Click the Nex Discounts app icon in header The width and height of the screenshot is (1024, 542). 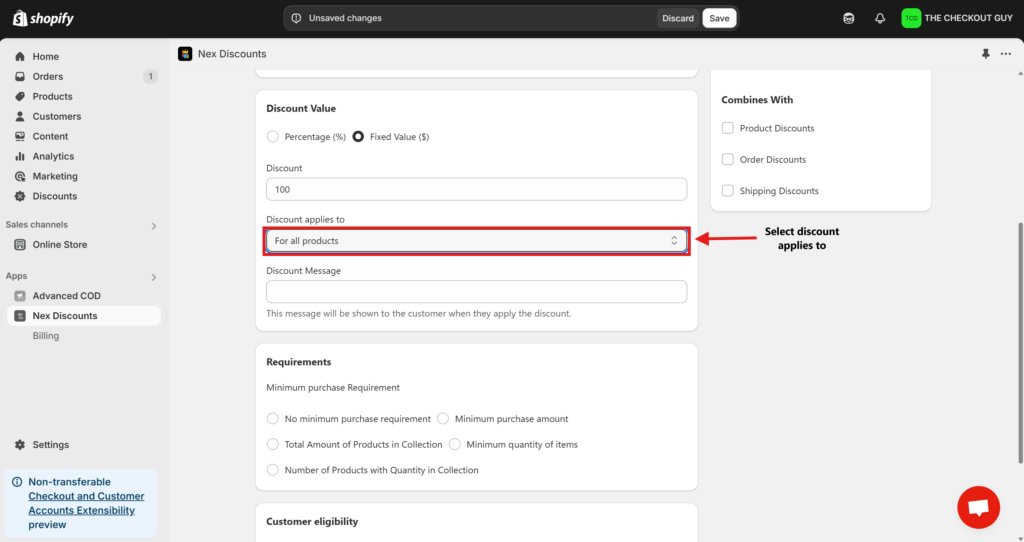pos(185,54)
